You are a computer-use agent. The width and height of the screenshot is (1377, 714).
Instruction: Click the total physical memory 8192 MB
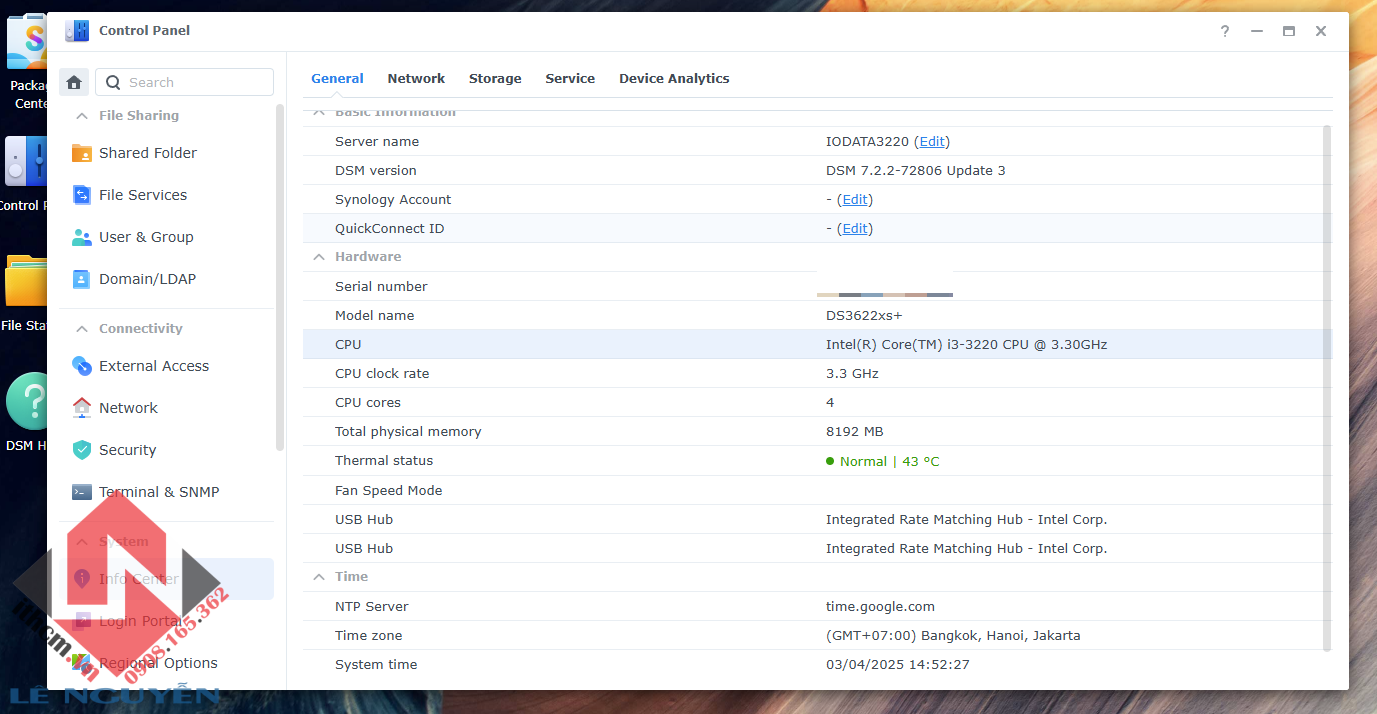coord(855,432)
